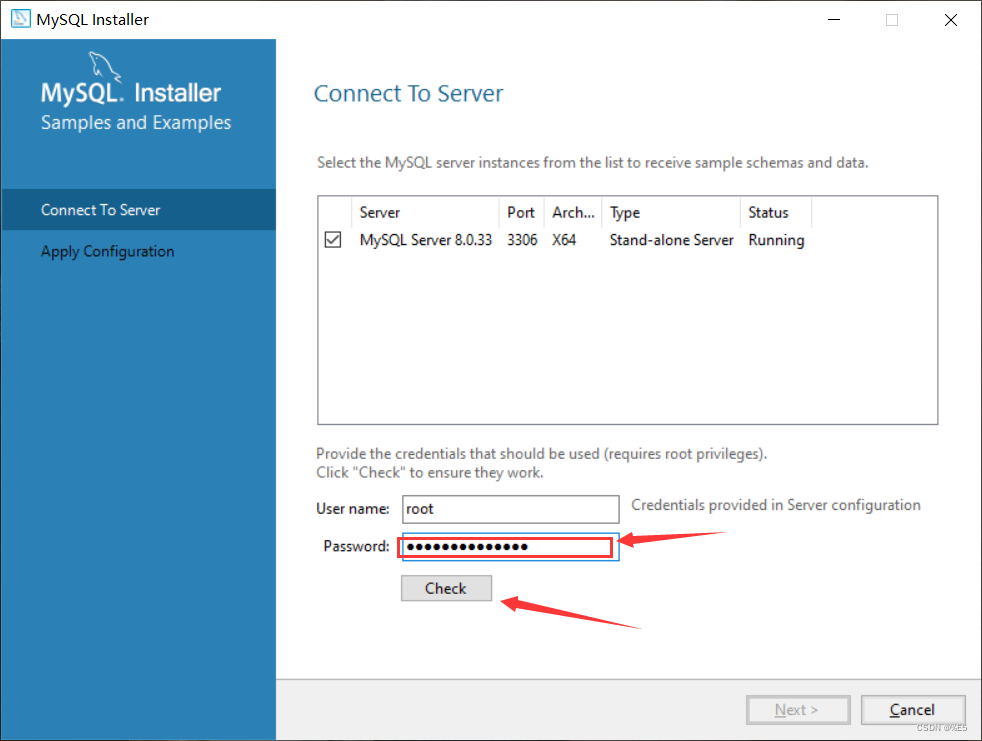This screenshot has height=741, width=982.
Task: Click the Running status cell
Action: pos(776,240)
